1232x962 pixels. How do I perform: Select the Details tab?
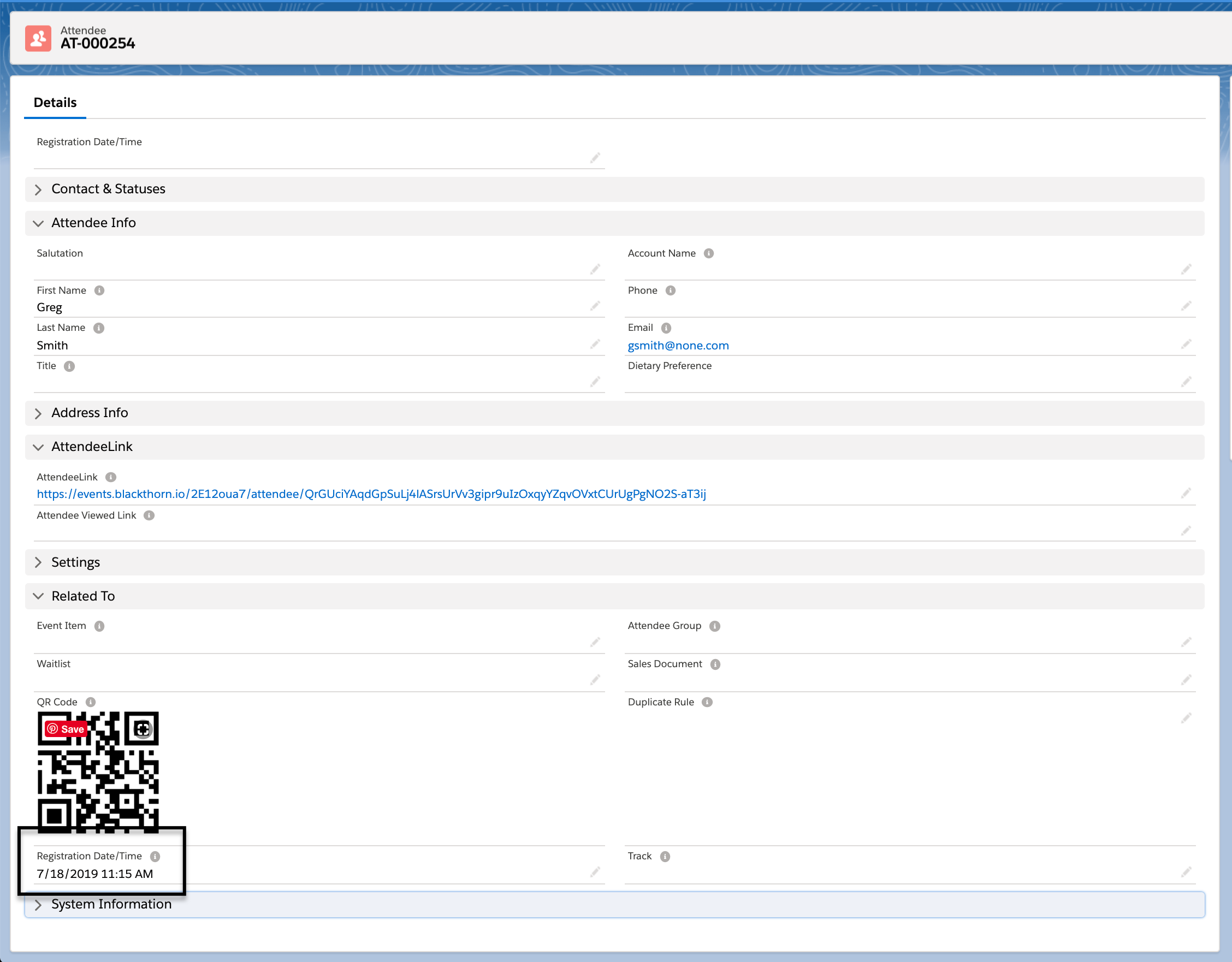[55, 103]
